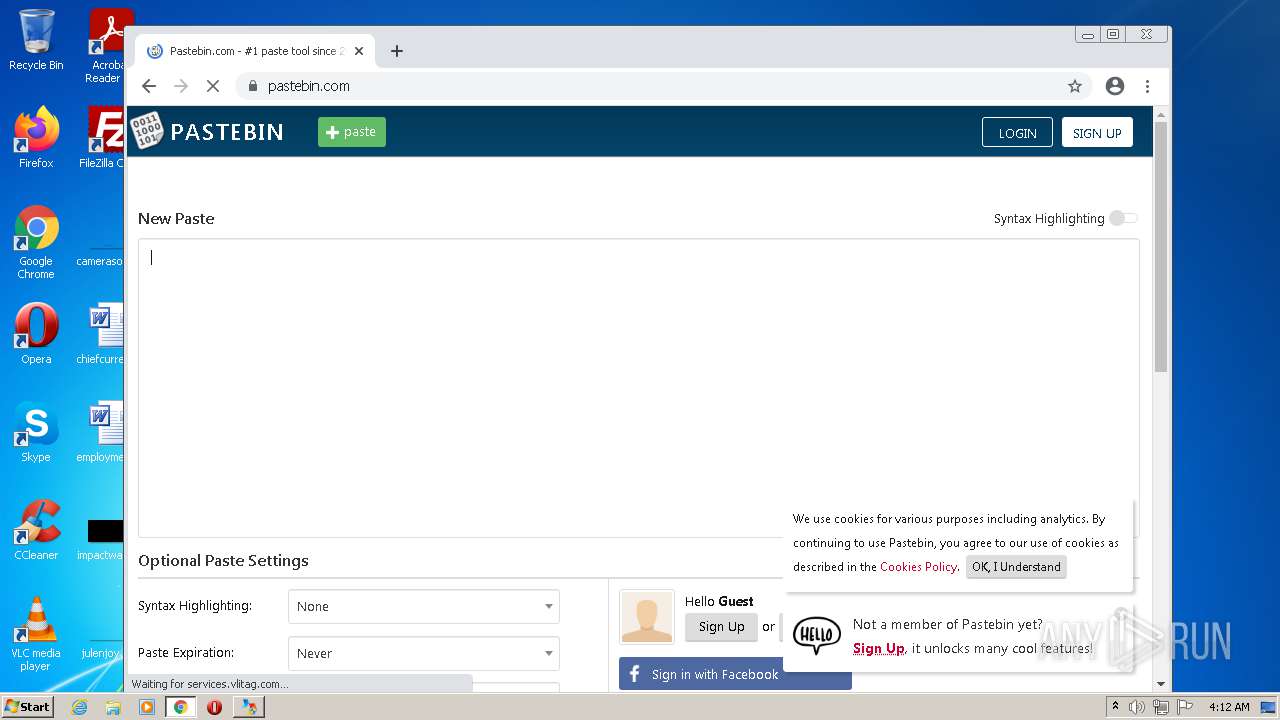Screen dimensions: 1280x720
Task: Open the Skype desktop shortcut
Action: (x=36, y=432)
